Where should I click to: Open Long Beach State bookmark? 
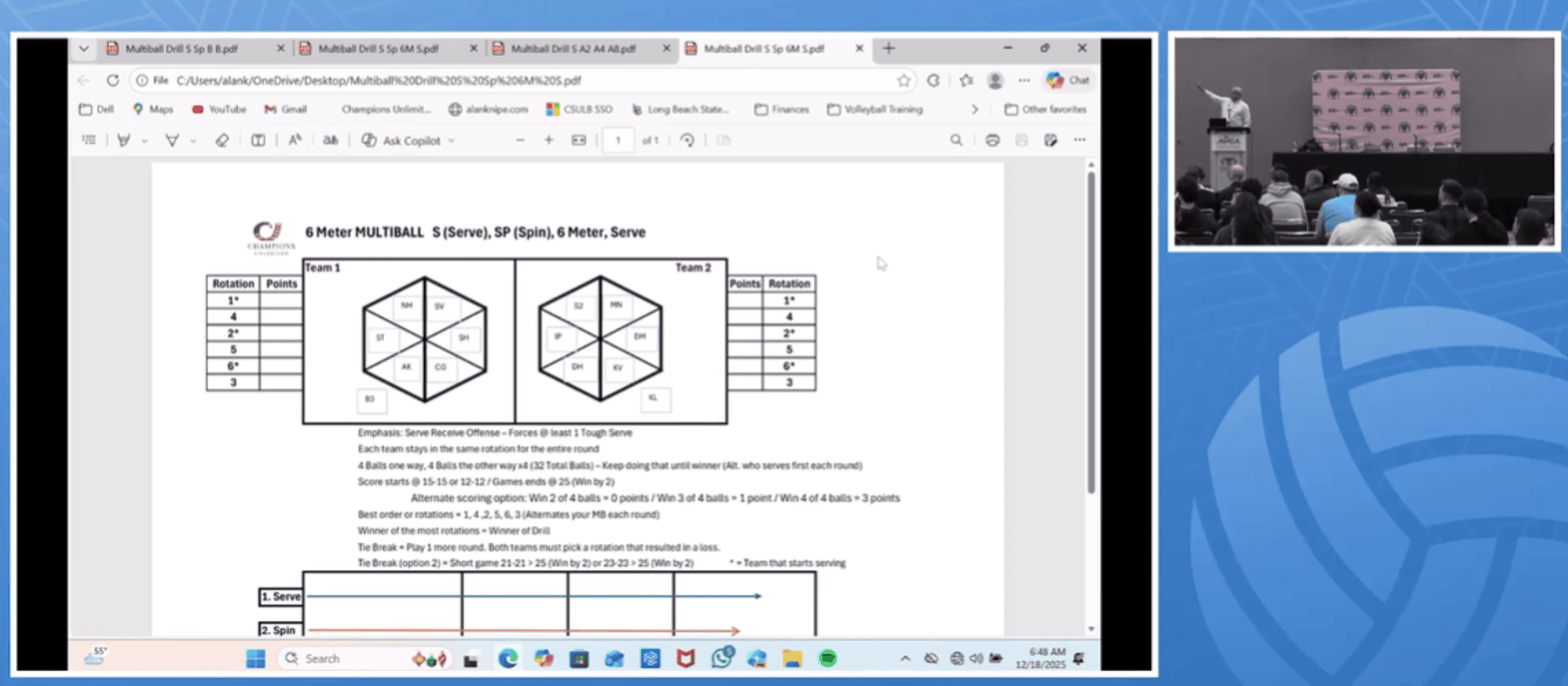[x=681, y=109]
